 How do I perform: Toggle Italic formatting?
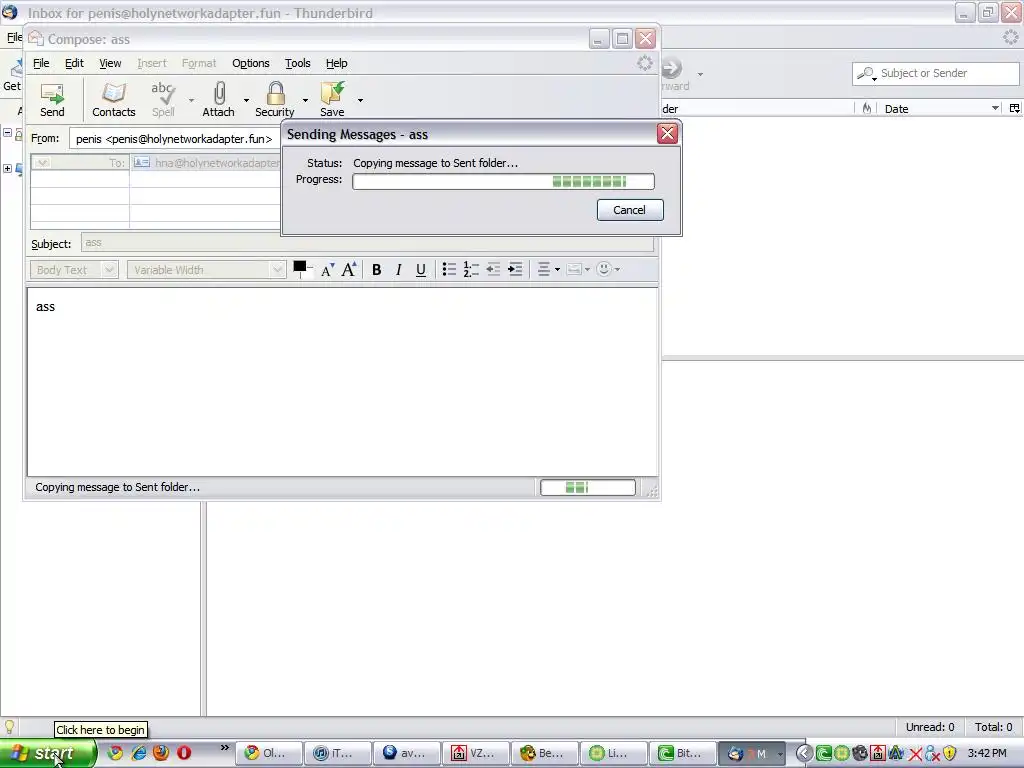398,270
